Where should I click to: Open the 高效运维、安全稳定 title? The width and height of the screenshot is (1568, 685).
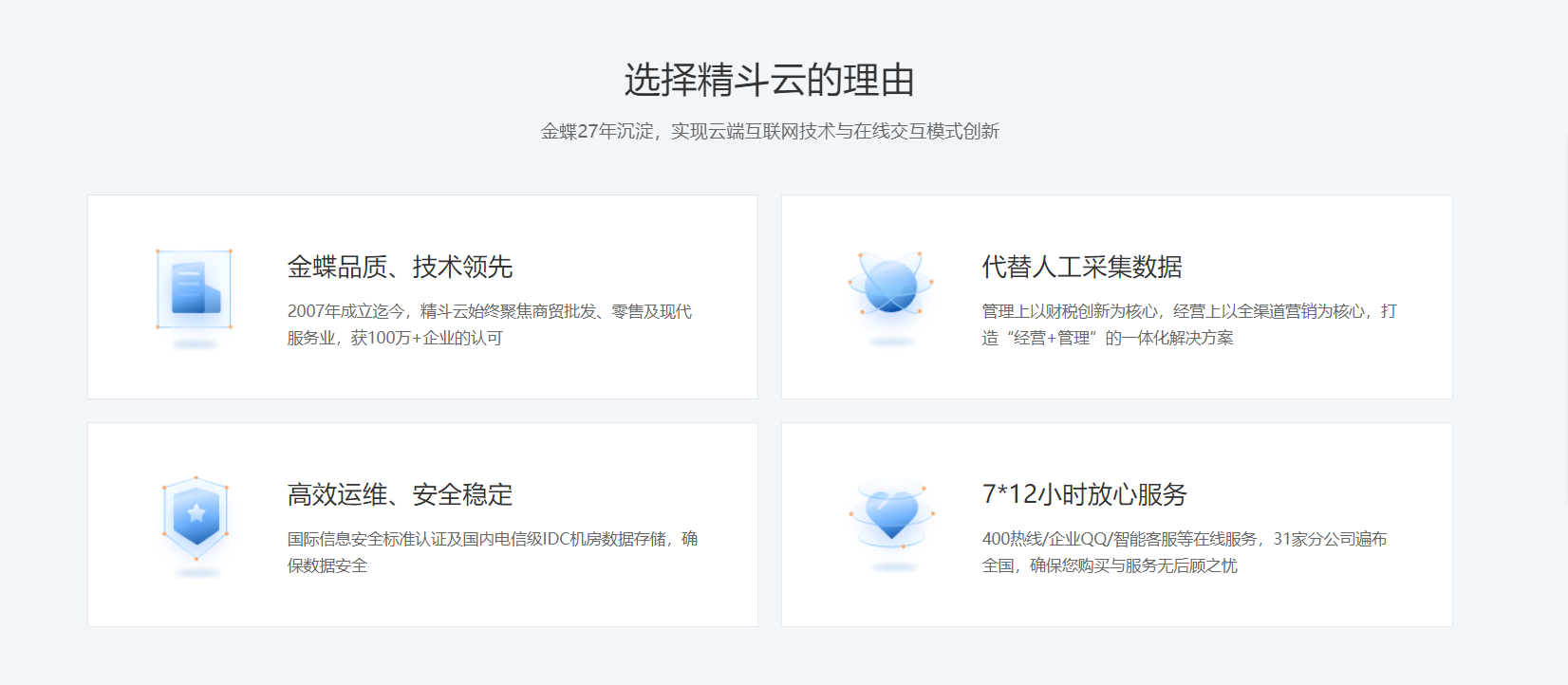coord(400,494)
